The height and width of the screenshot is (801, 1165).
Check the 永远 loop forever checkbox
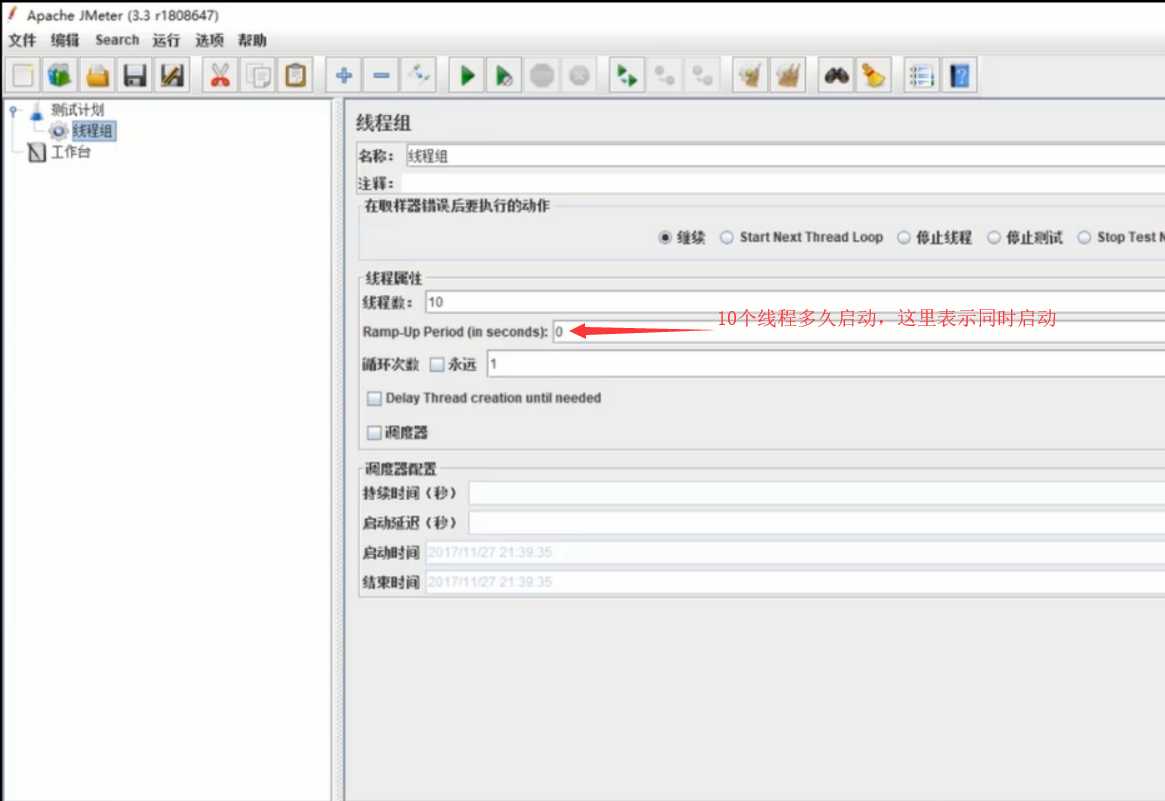[x=437, y=364]
